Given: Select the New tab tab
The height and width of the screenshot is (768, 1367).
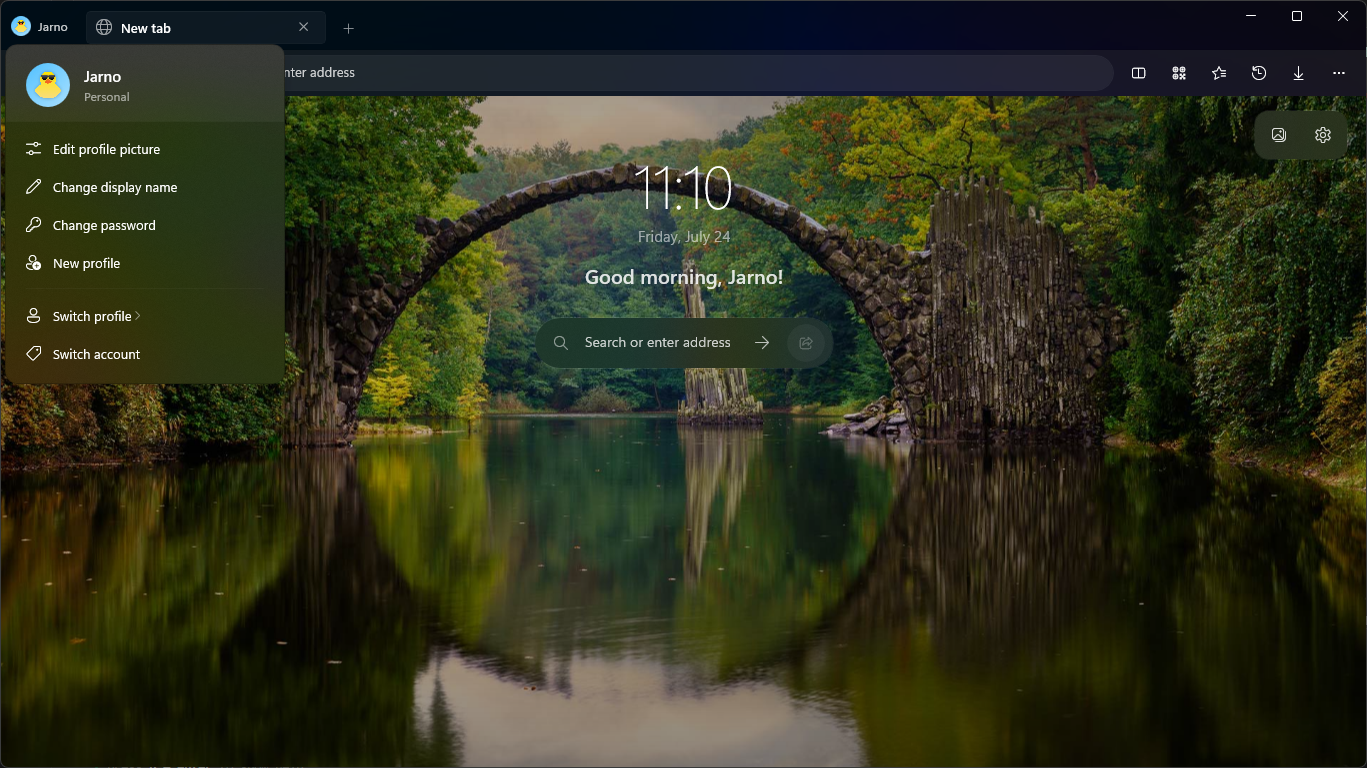Looking at the screenshot, I should (205, 28).
